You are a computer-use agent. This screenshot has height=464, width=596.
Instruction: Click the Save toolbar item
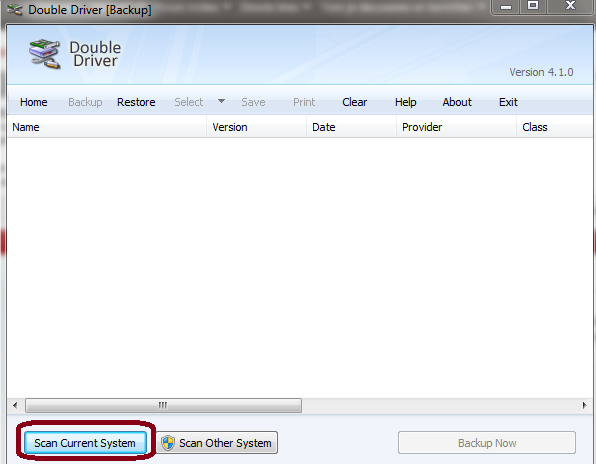pyautogui.click(x=253, y=102)
